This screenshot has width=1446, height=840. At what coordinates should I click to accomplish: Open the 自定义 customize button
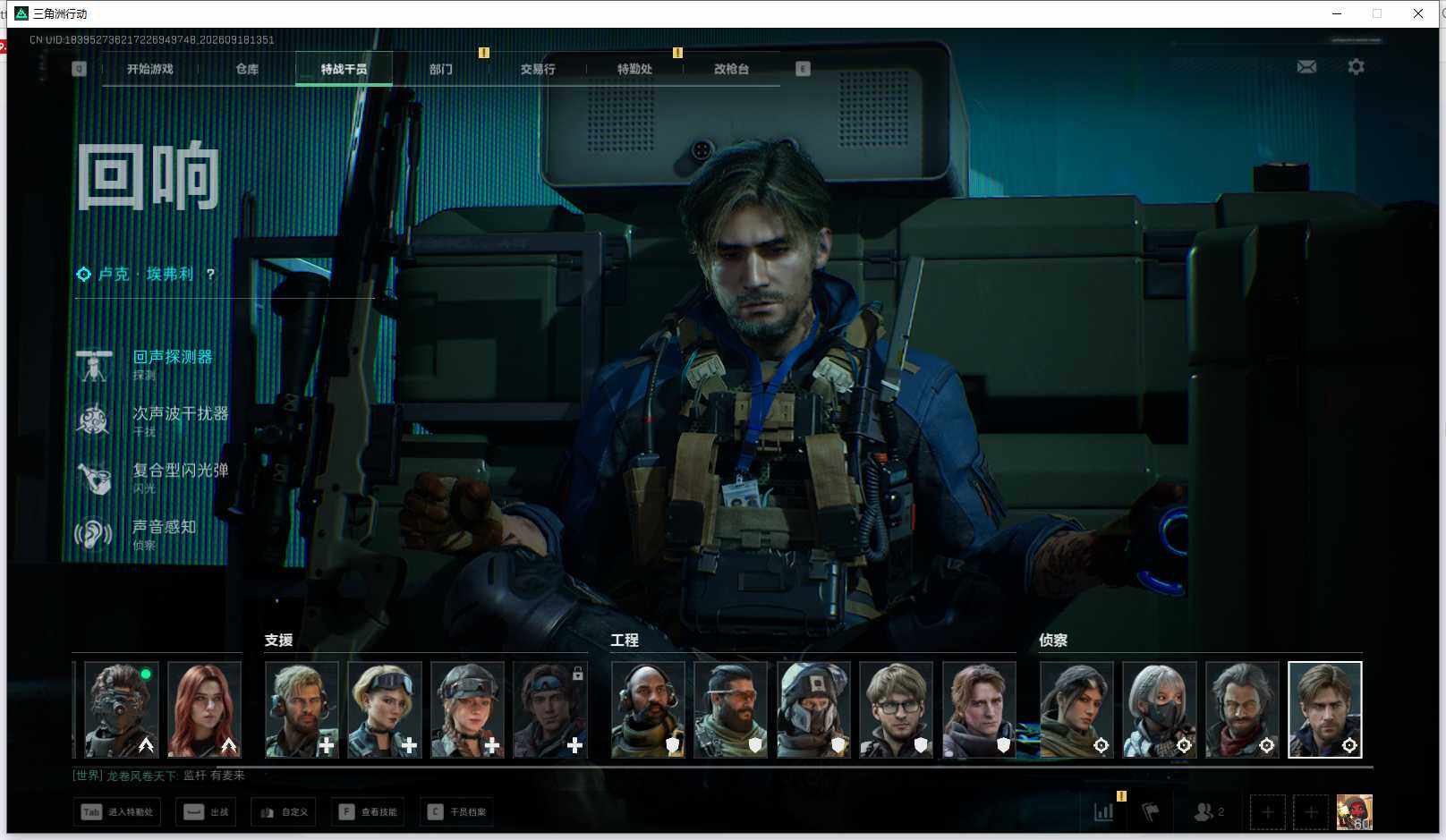pyautogui.click(x=284, y=812)
